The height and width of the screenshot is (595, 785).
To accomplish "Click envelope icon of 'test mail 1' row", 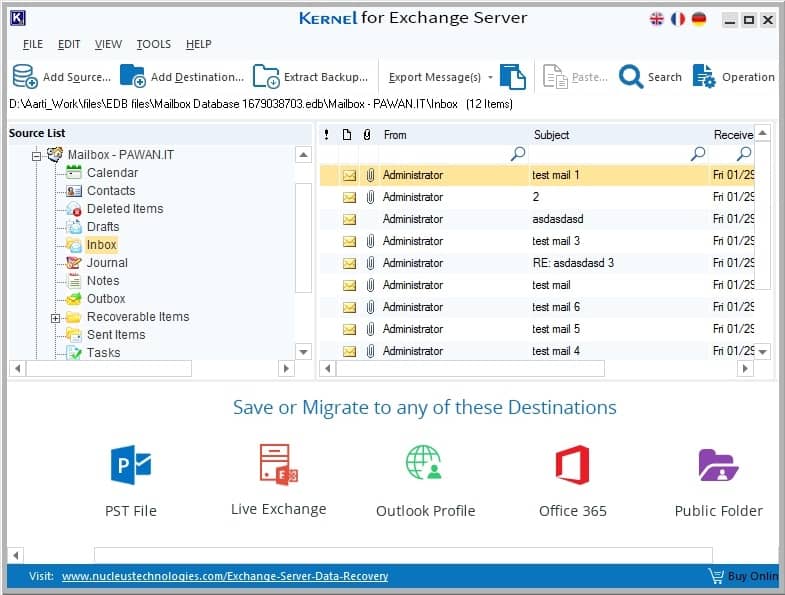I will click(x=349, y=175).
